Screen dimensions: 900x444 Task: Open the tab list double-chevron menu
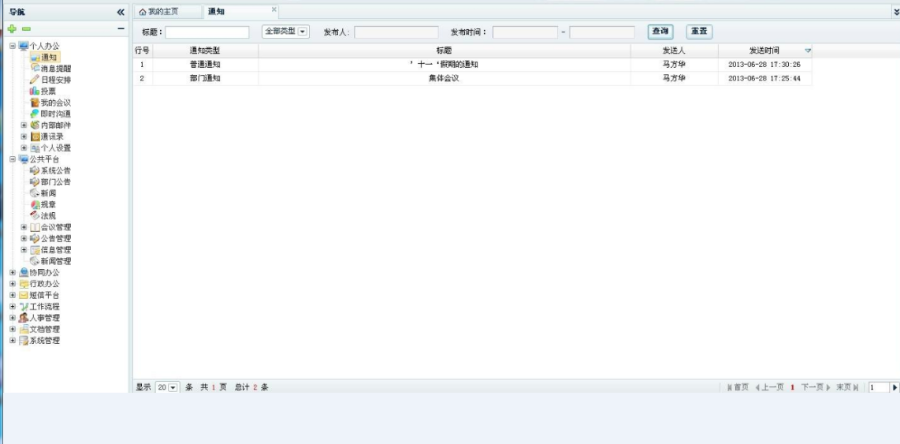point(896,11)
